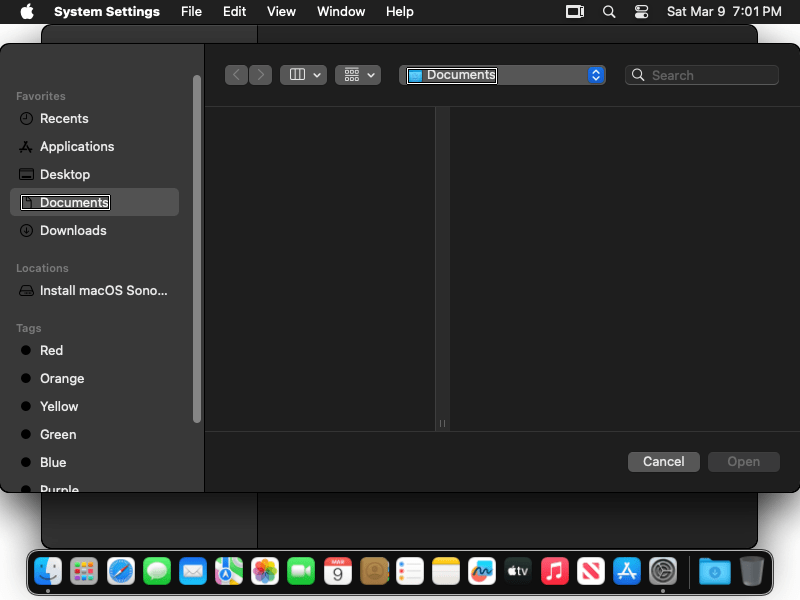Open the File menu
The image size is (800, 600).
tap(191, 12)
